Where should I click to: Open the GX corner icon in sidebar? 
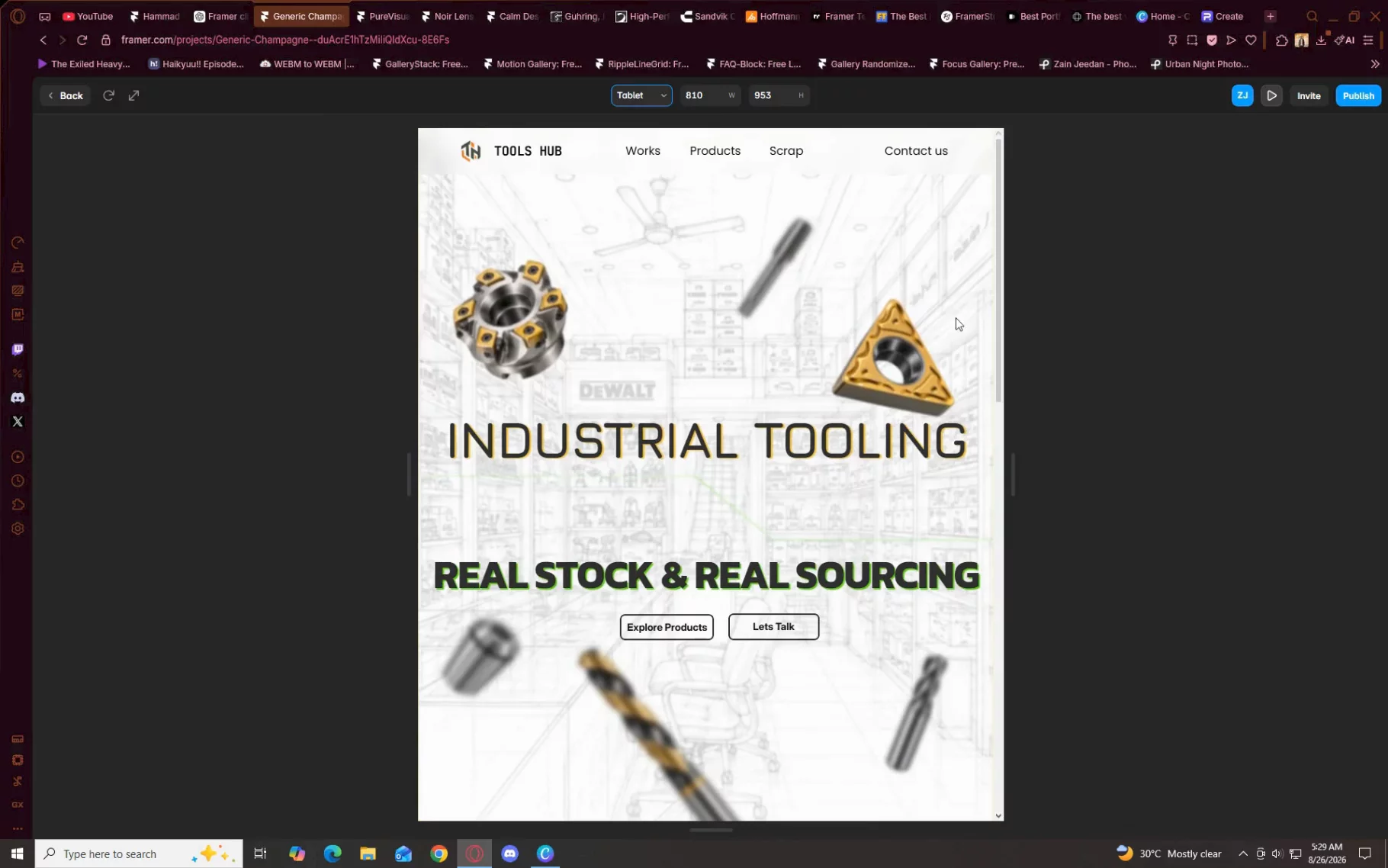point(18,805)
